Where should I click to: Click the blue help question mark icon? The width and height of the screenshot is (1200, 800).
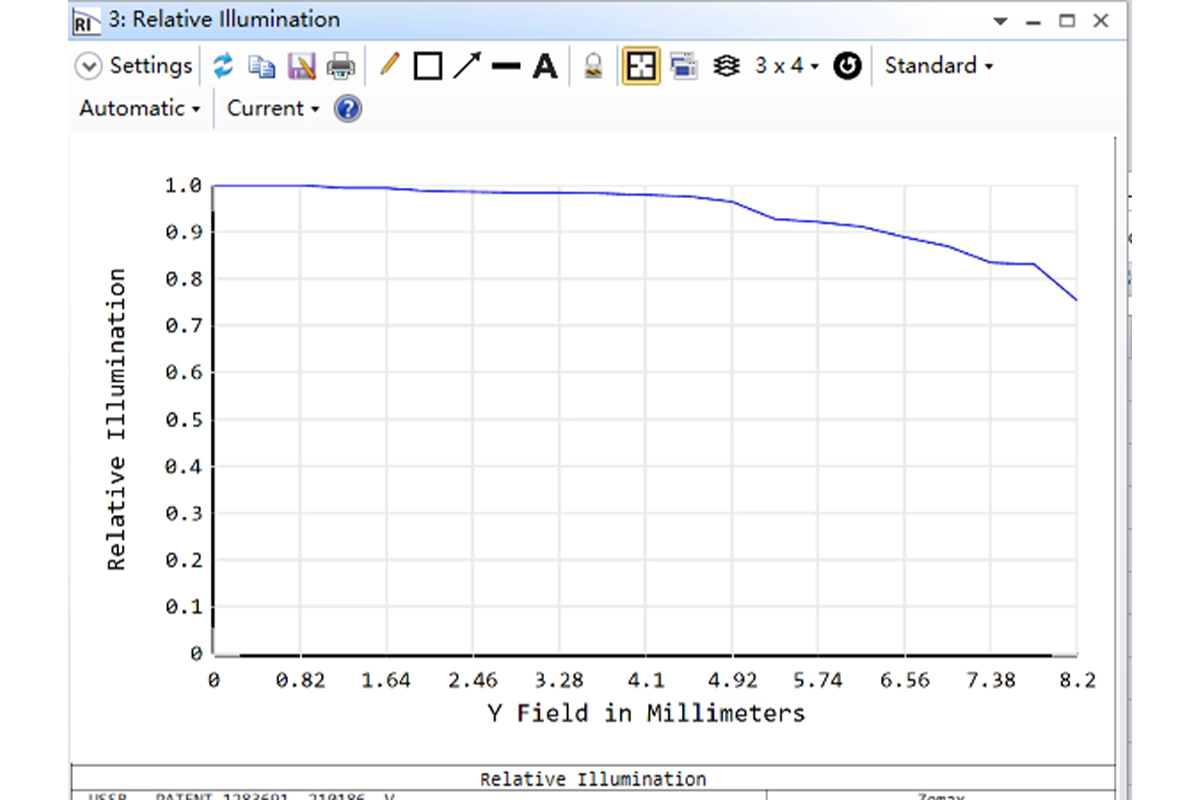(347, 108)
